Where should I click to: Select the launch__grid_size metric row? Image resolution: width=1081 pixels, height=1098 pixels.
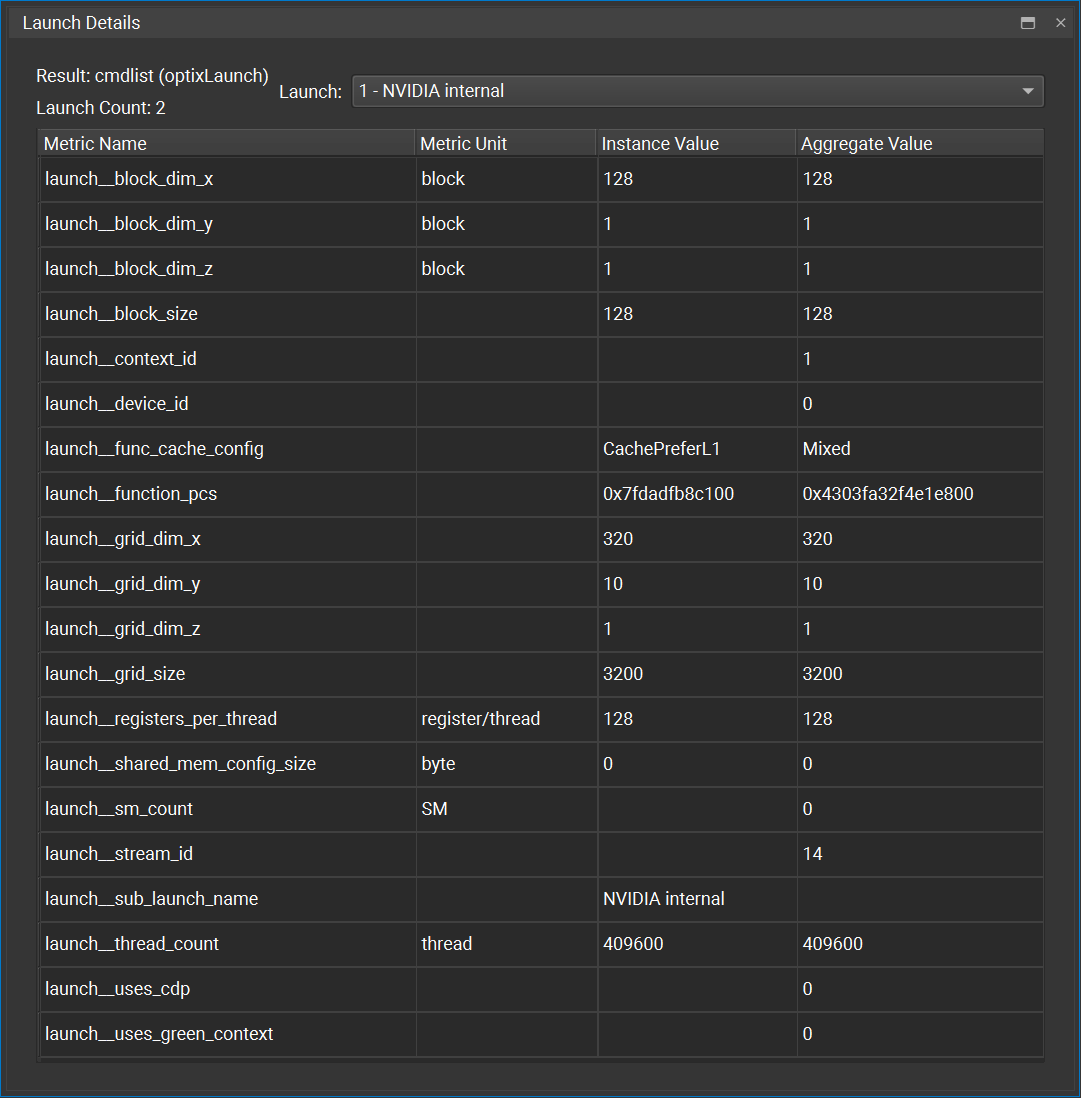[115, 674]
